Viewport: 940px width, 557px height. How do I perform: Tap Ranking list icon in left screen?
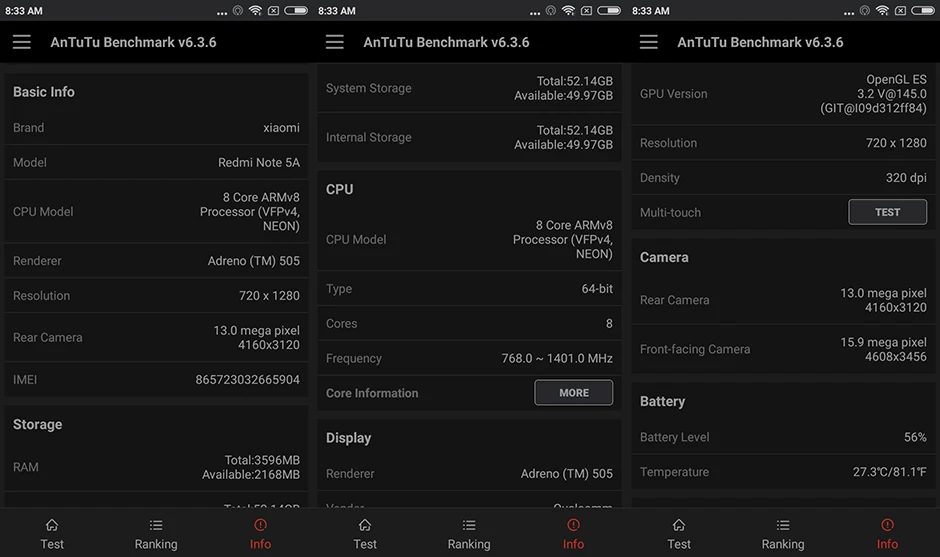pyautogui.click(x=156, y=525)
